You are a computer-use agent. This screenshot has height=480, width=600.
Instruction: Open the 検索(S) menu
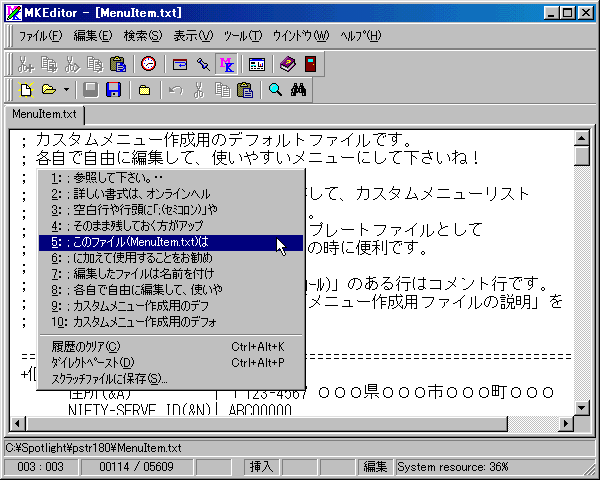coord(143,36)
